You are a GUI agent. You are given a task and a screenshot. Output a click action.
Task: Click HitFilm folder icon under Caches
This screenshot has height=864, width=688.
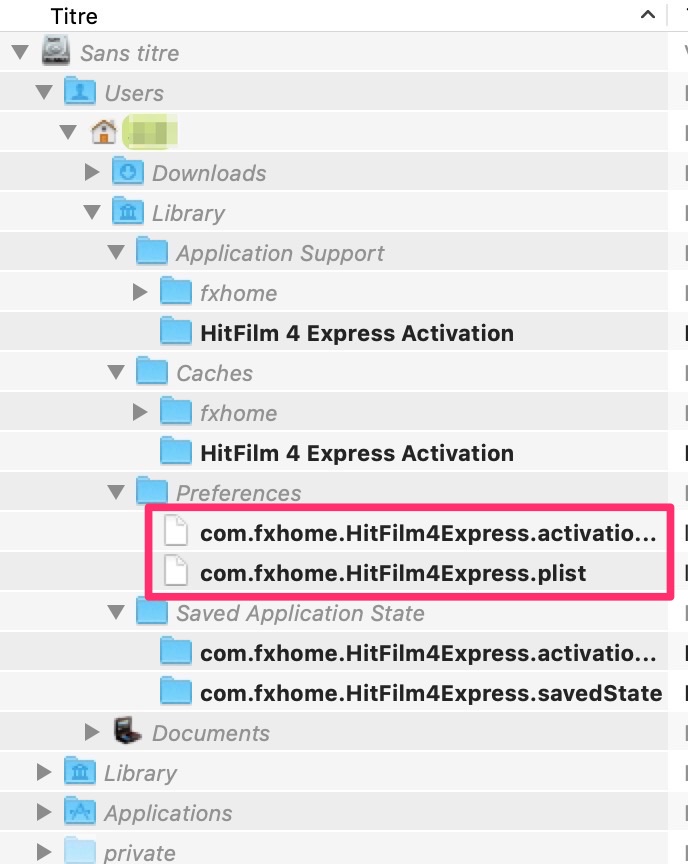coord(176,451)
